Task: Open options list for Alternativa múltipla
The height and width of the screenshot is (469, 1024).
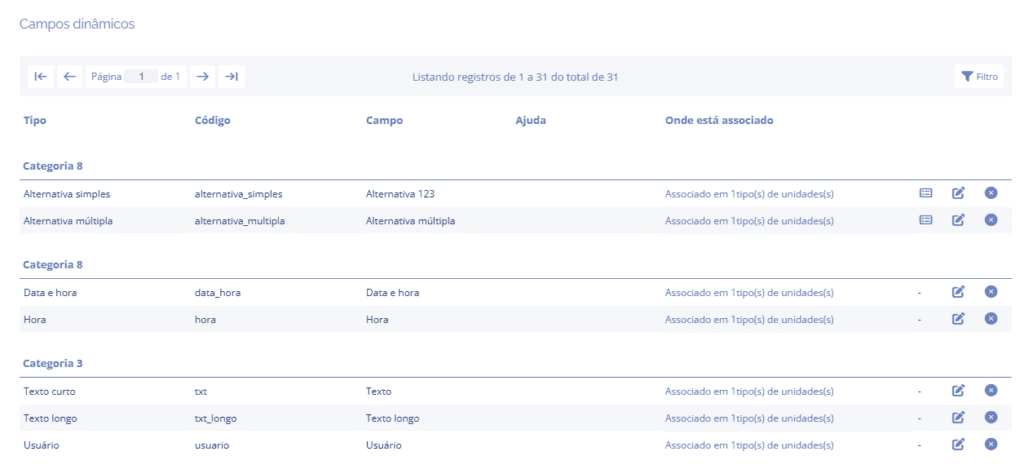Action: tap(926, 220)
